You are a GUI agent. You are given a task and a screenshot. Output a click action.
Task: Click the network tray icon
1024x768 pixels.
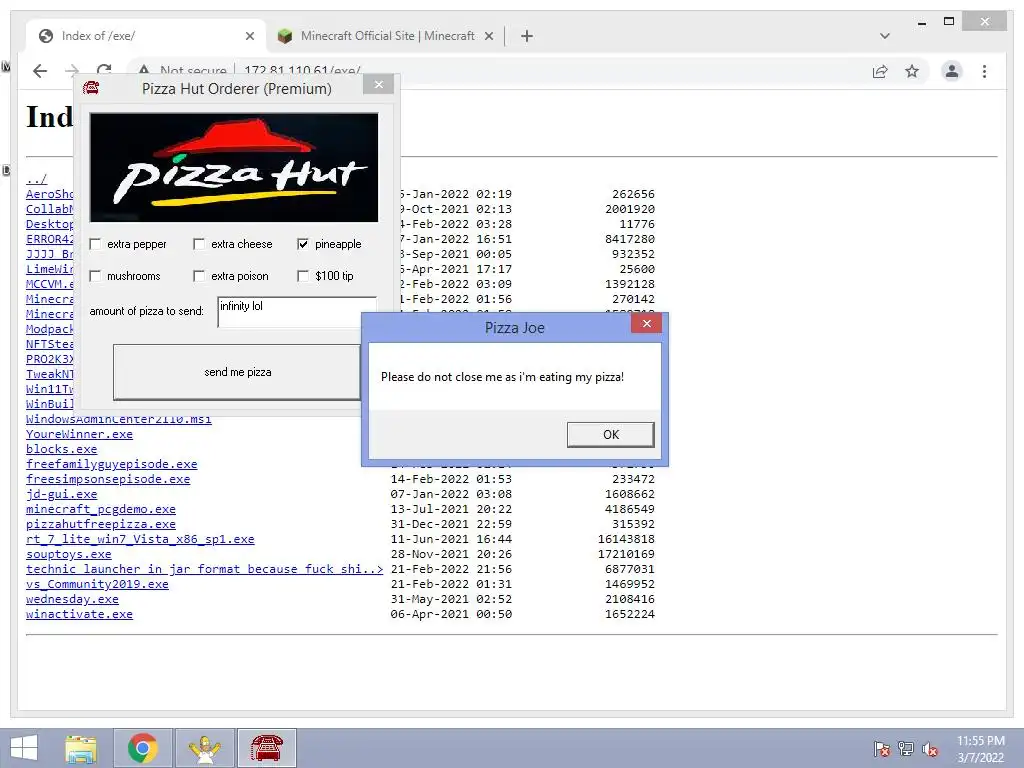[x=906, y=748]
